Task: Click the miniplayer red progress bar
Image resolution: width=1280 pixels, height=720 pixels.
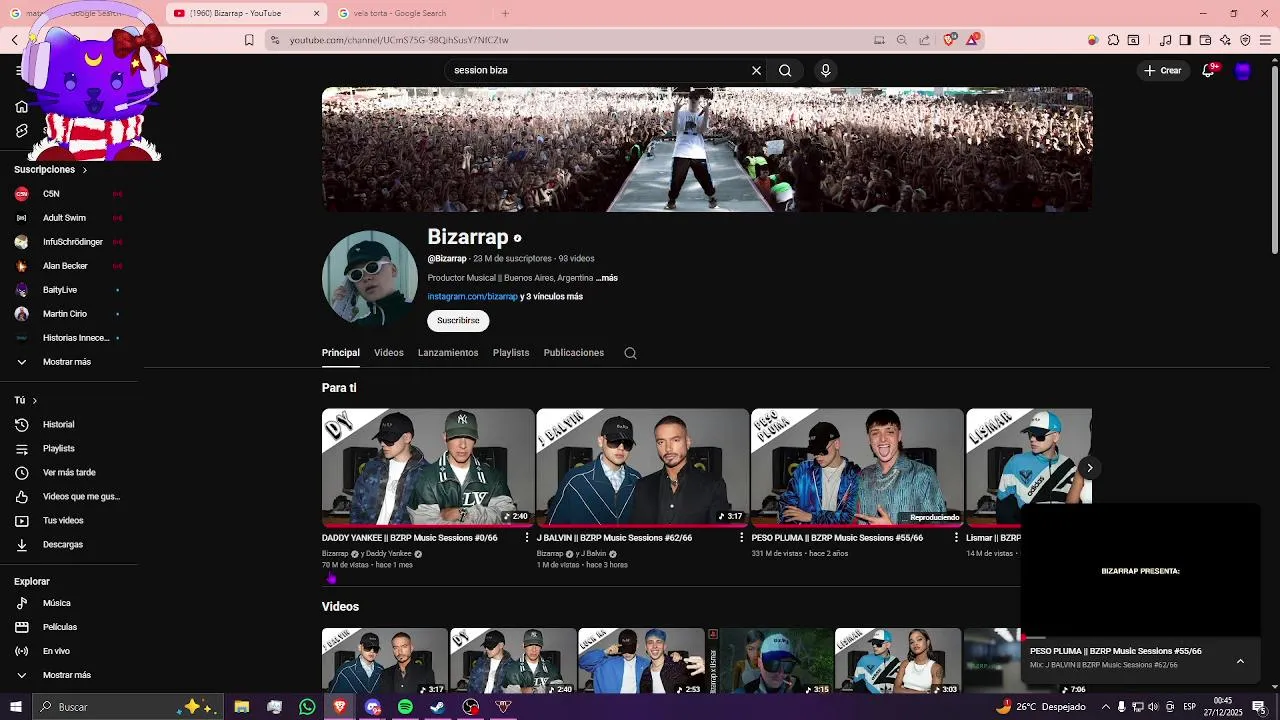Action: point(1140,637)
